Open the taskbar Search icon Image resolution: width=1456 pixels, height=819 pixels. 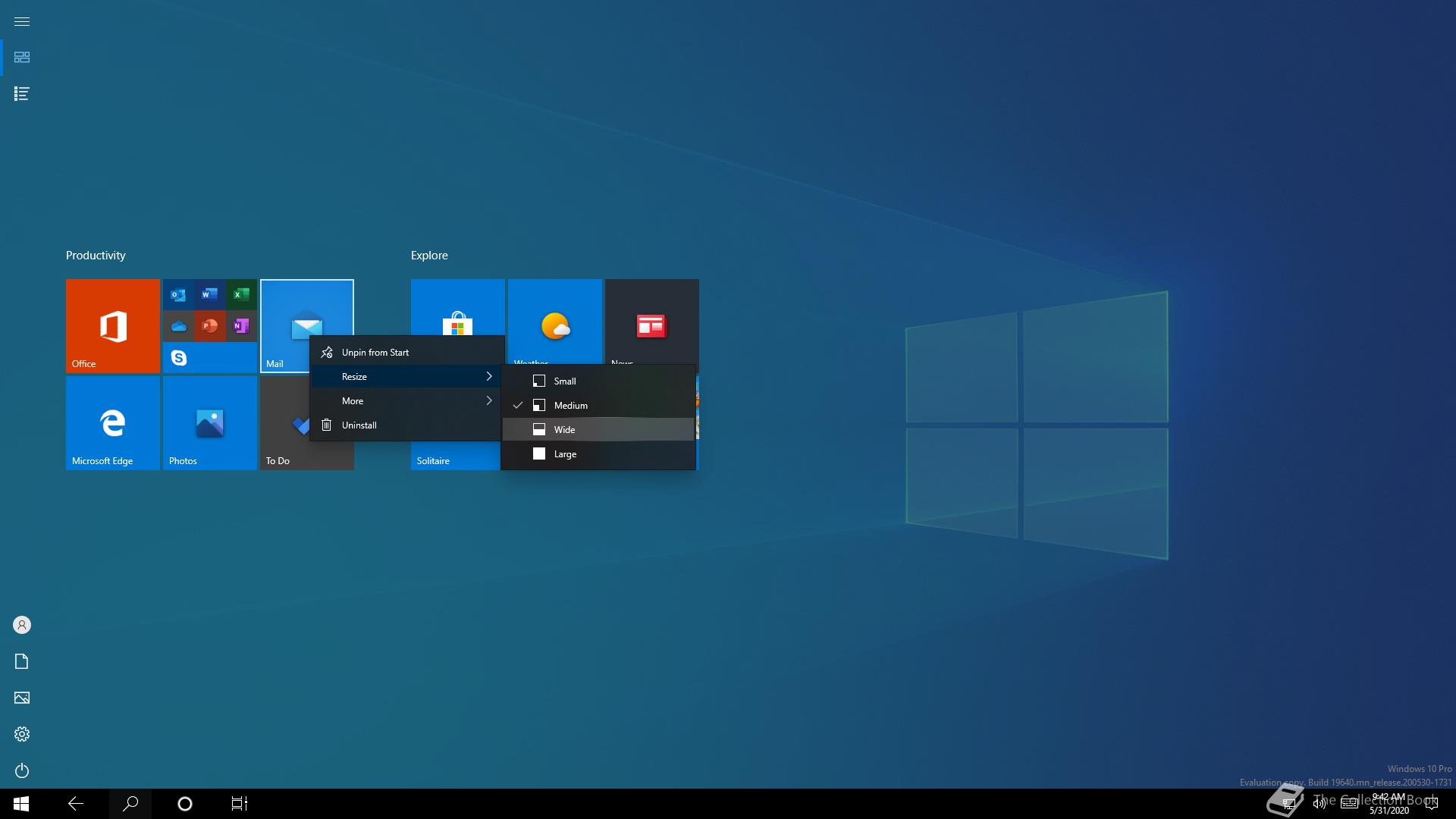(x=130, y=804)
